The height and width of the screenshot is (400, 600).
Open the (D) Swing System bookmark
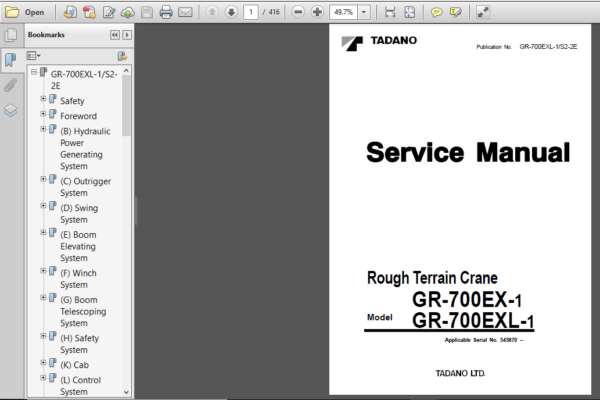(79, 214)
